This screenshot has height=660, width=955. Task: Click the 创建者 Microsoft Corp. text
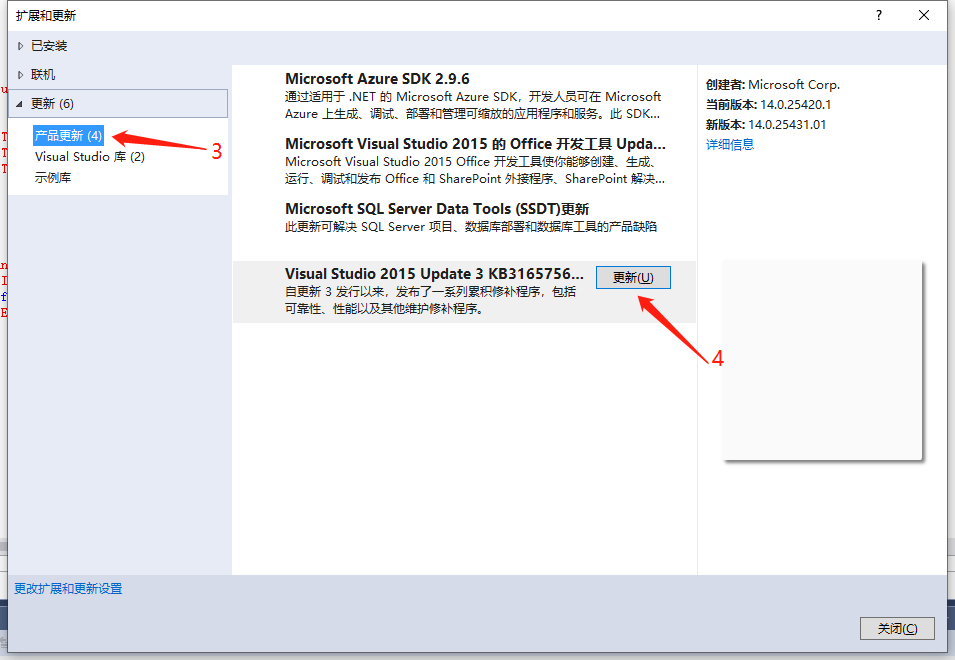point(772,85)
